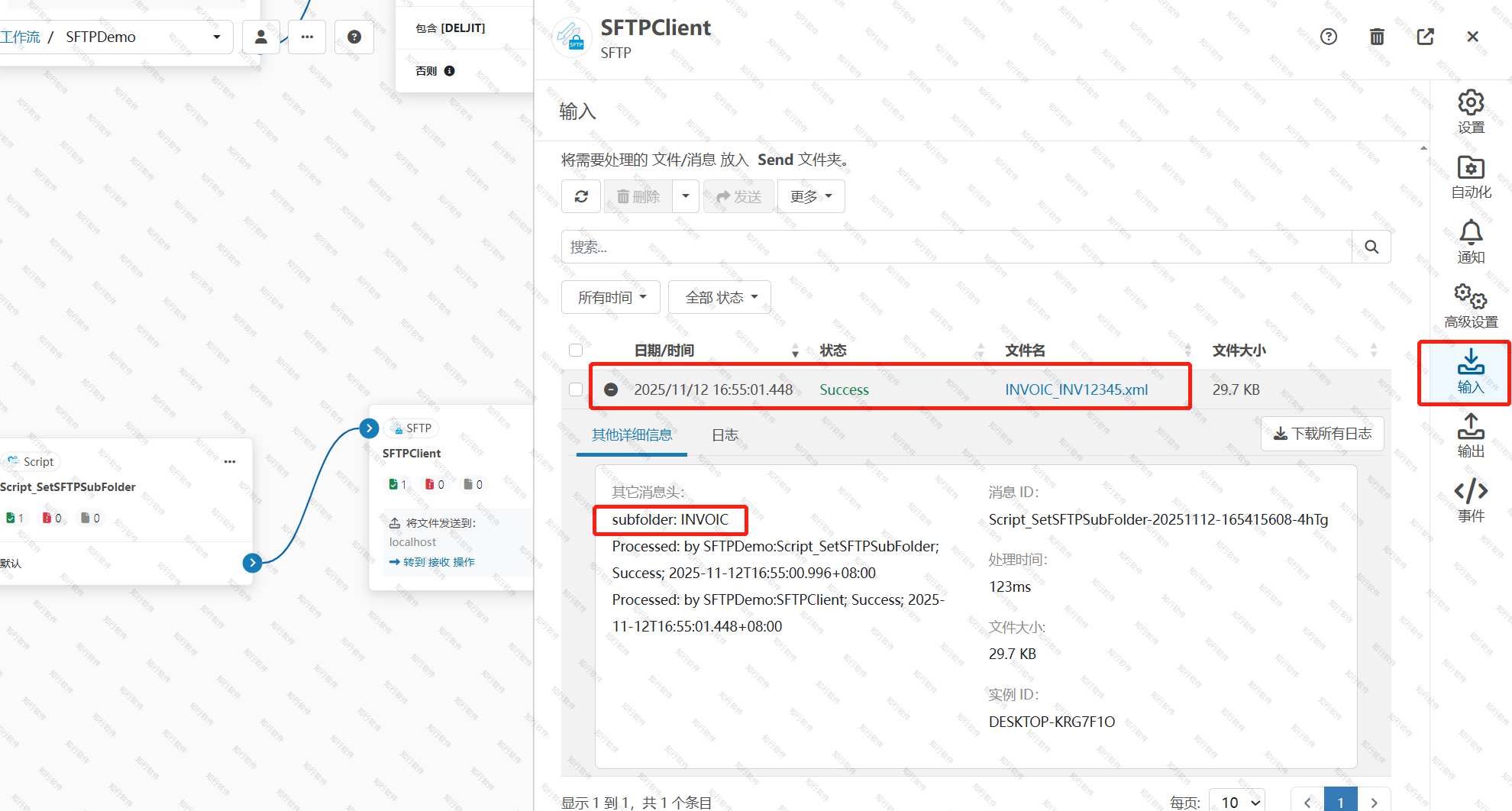This screenshot has height=811, width=1512.
Task: Expand the SFTPDemo workflow dropdown
Action: point(217,37)
